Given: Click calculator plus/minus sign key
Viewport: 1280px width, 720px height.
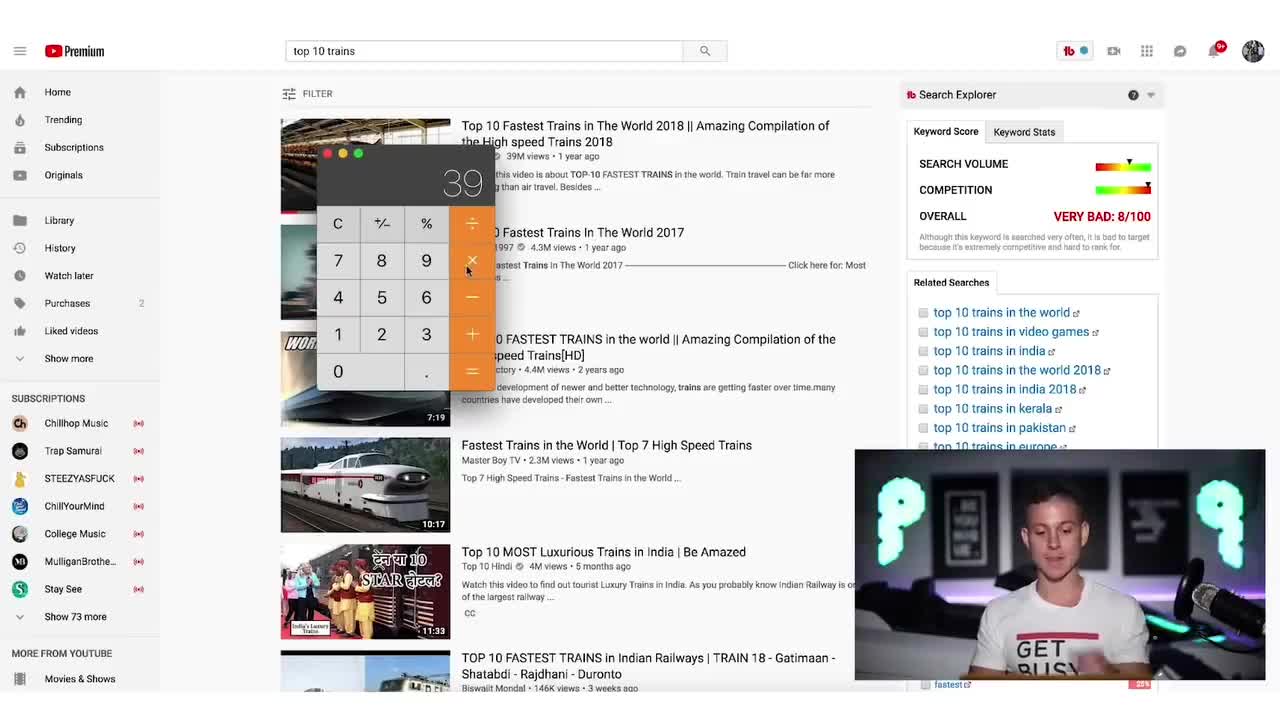Looking at the screenshot, I should pyautogui.click(x=382, y=224).
